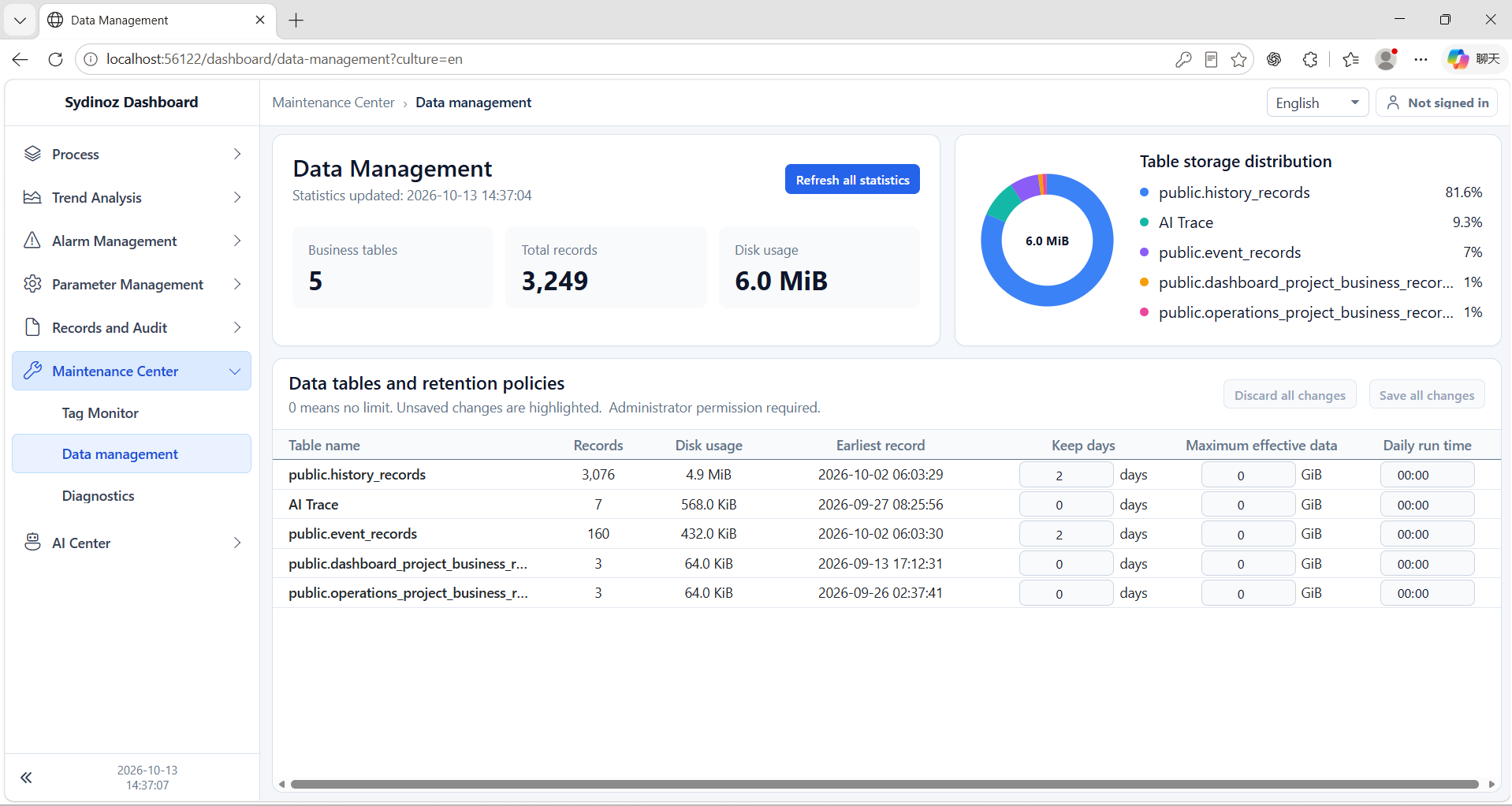The width and height of the screenshot is (1512, 806).
Task: Bookmark page with the star icon
Action: (1239, 59)
